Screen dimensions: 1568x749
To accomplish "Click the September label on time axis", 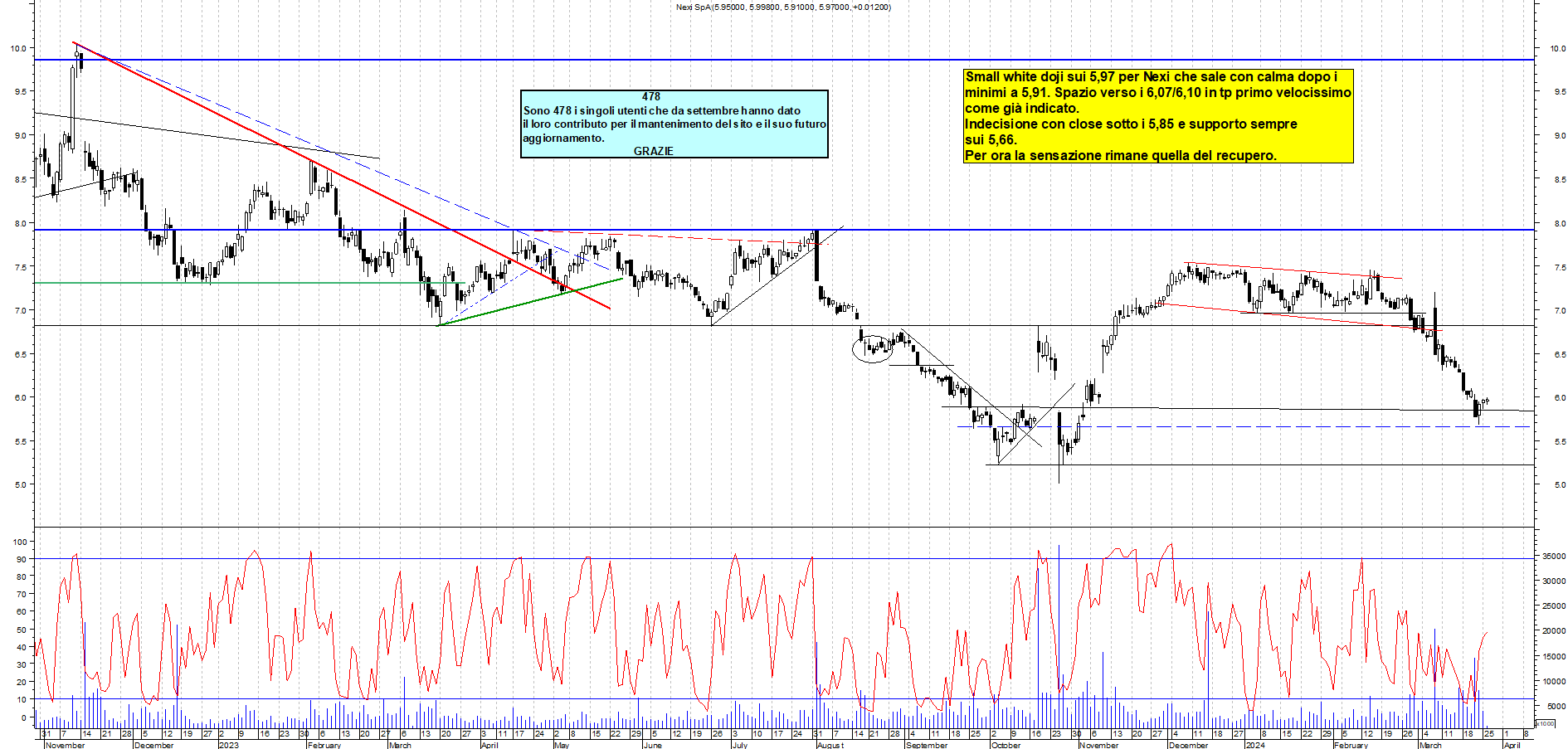I will tap(927, 745).
